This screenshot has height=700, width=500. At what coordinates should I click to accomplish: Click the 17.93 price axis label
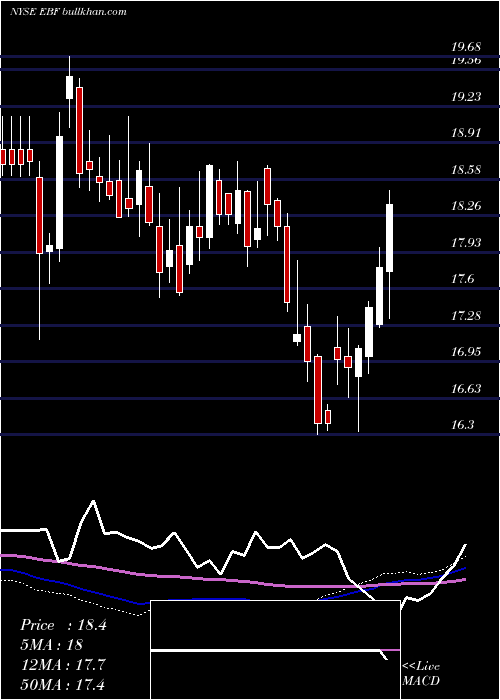coord(466,243)
